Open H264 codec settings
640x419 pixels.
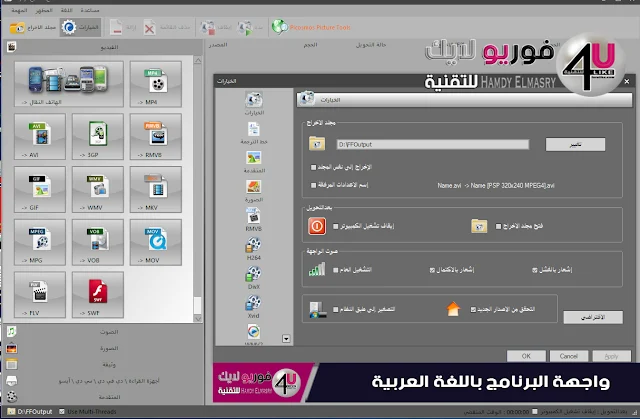(x=253, y=249)
